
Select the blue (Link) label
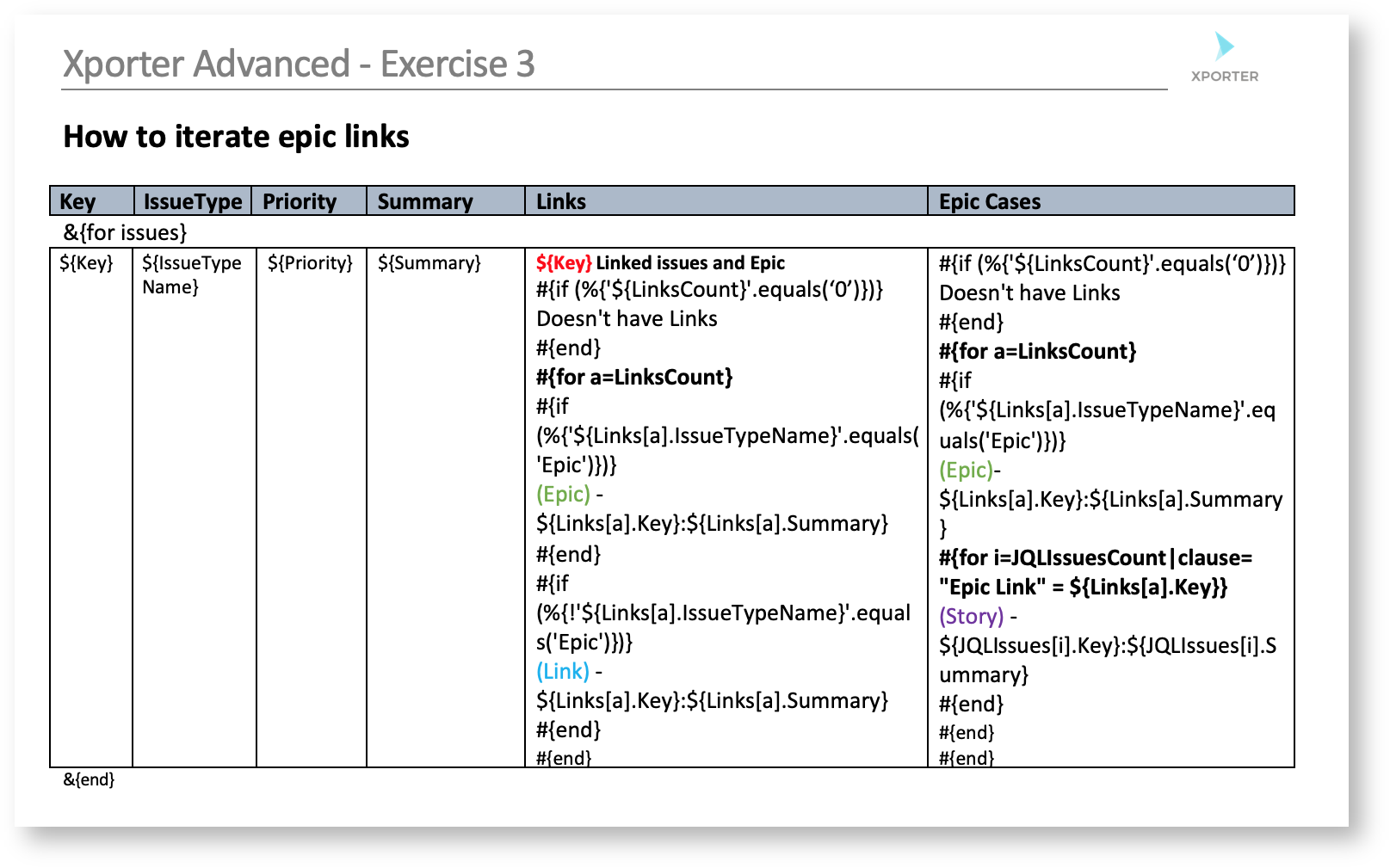[x=563, y=672]
